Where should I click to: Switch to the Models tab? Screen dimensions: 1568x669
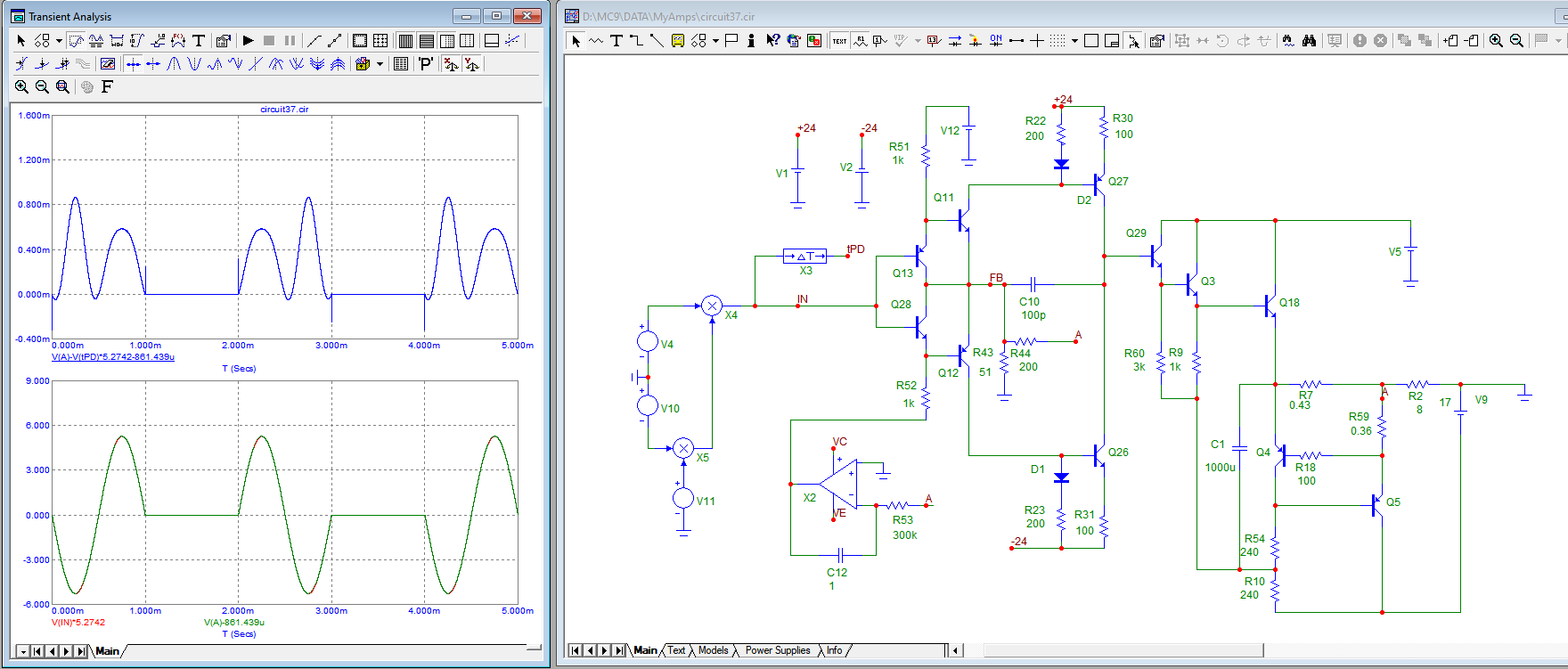click(713, 650)
